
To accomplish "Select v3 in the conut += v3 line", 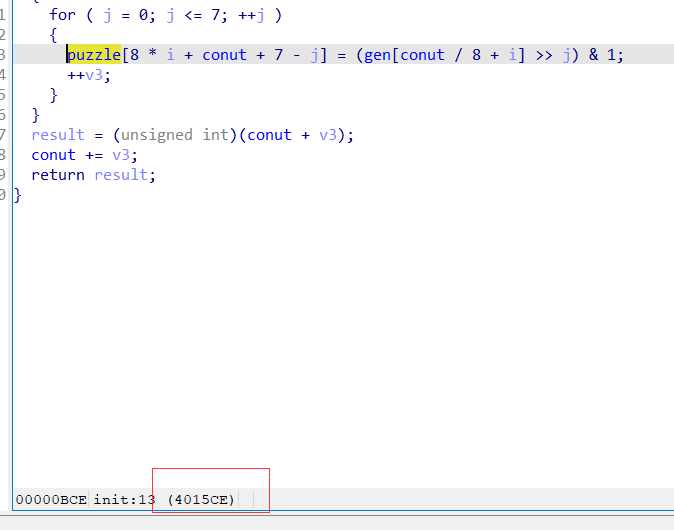I will tap(120, 155).
